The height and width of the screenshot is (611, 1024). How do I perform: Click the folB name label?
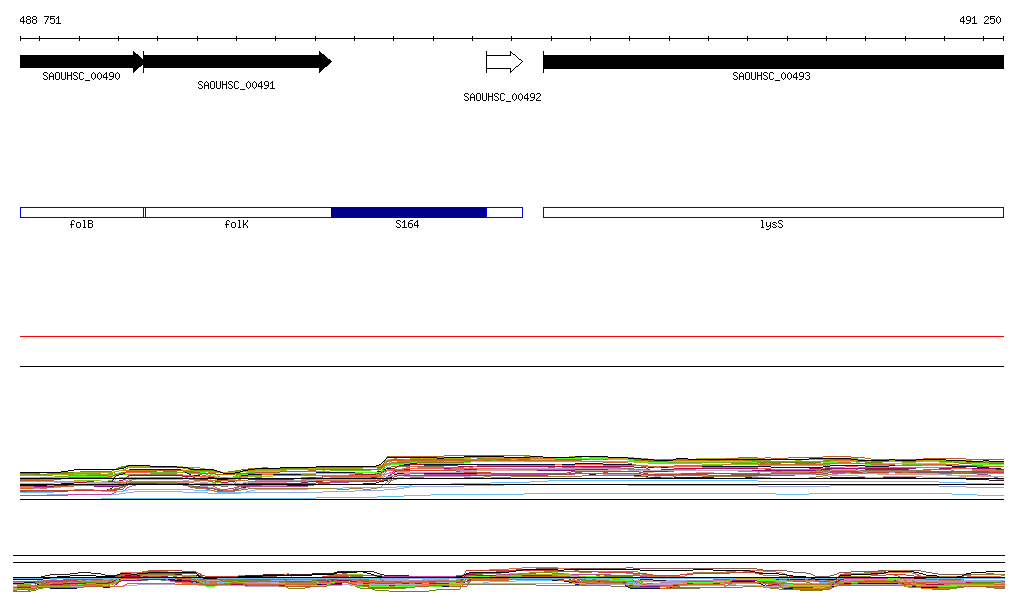(x=81, y=225)
